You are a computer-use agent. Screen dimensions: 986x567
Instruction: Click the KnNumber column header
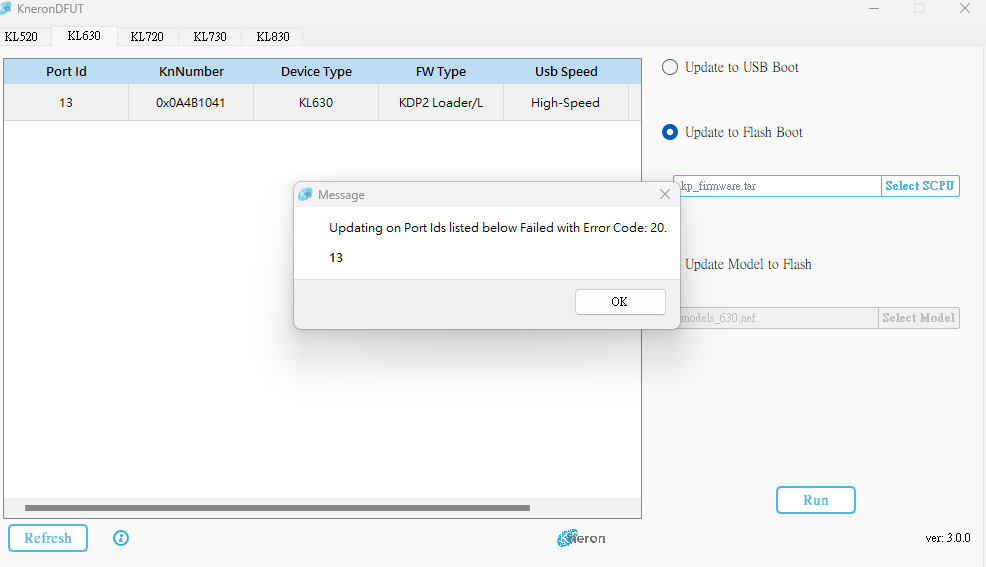pyautogui.click(x=191, y=72)
